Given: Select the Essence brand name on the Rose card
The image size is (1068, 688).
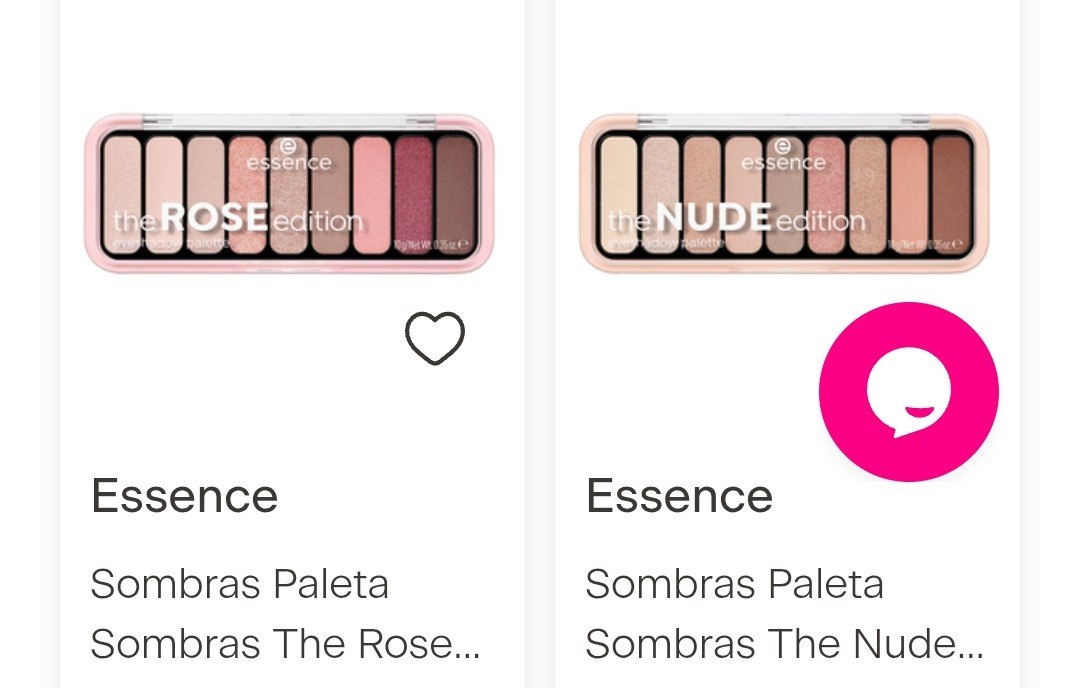Looking at the screenshot, I should [184, 496].
